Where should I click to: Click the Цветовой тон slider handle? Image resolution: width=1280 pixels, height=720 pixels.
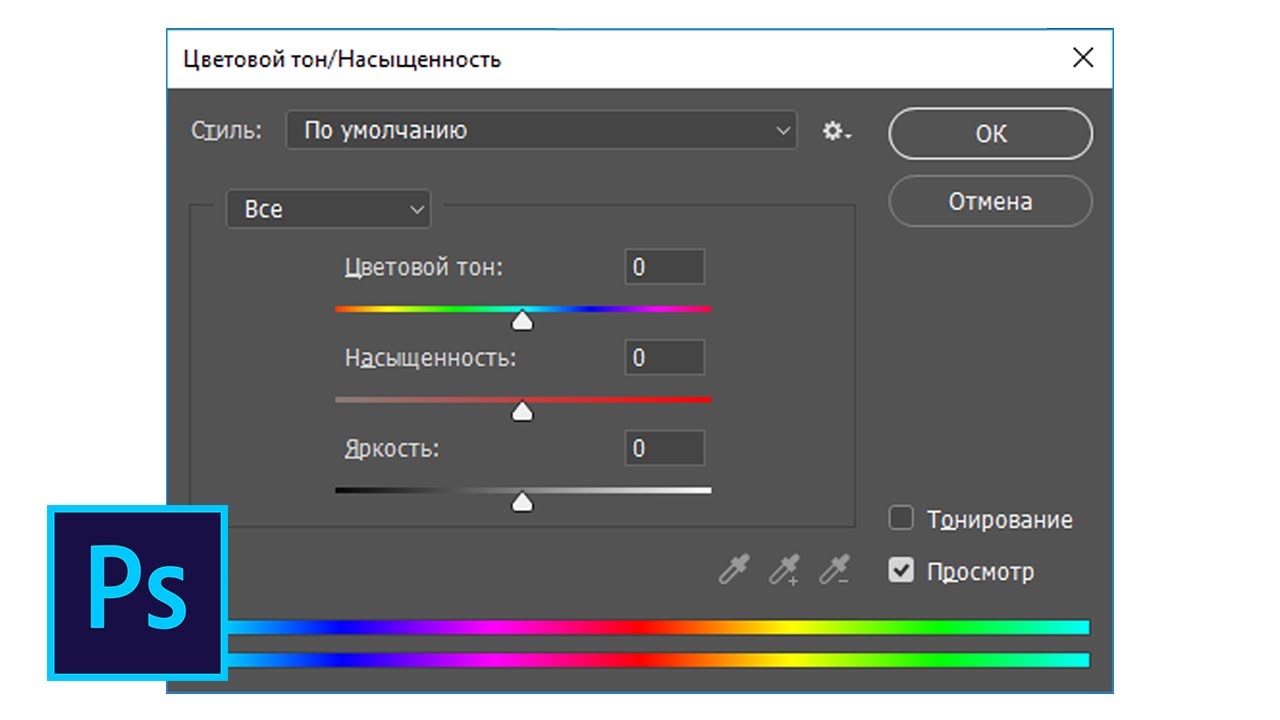point(522,320)
